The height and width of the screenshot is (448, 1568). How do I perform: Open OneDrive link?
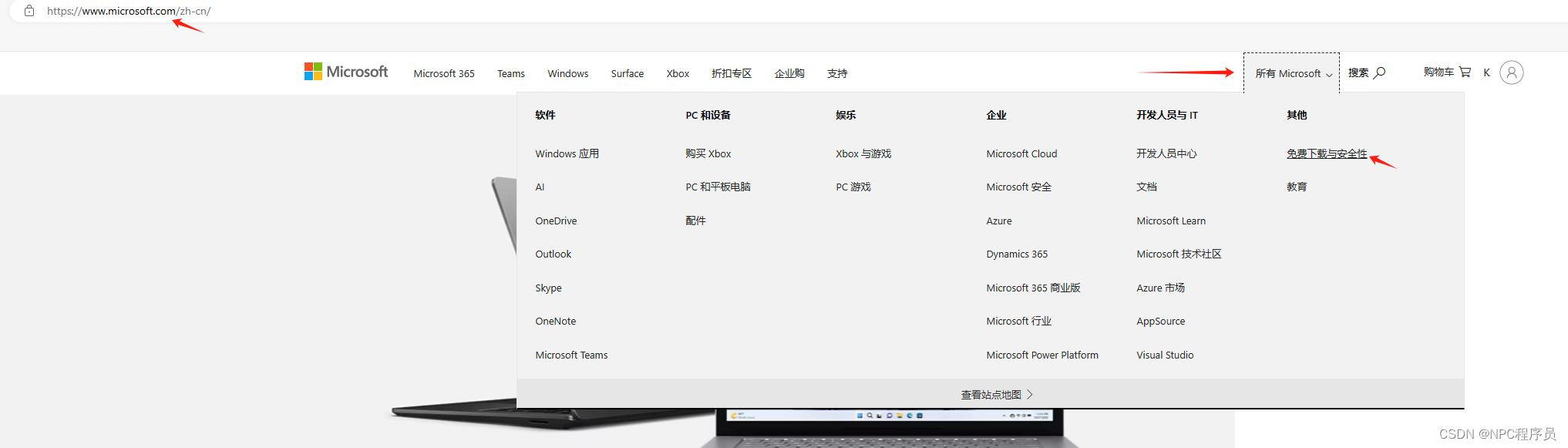(556, 221)
